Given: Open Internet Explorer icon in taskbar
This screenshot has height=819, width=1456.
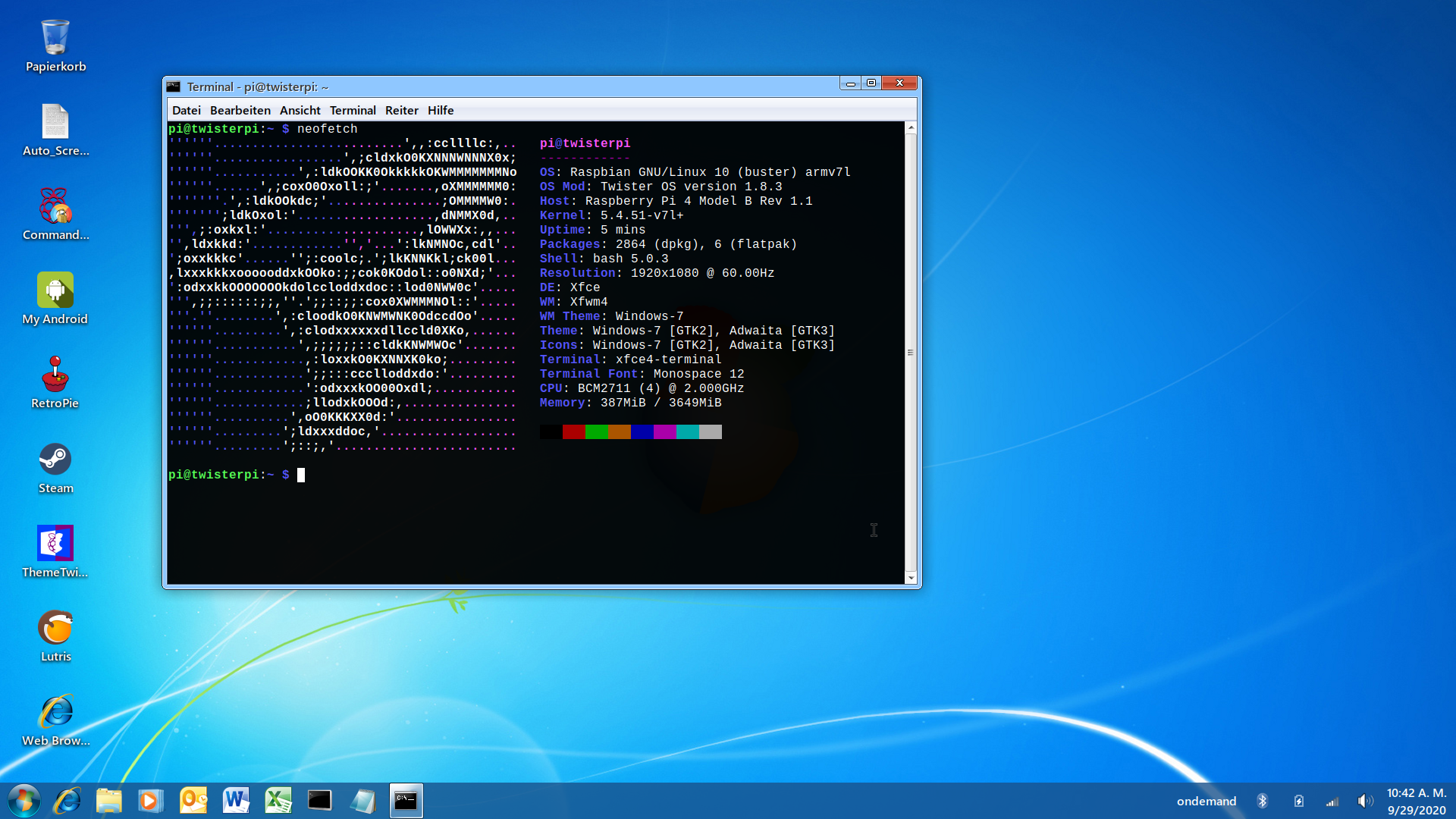Looking at the screenshot, I should 67,801.
